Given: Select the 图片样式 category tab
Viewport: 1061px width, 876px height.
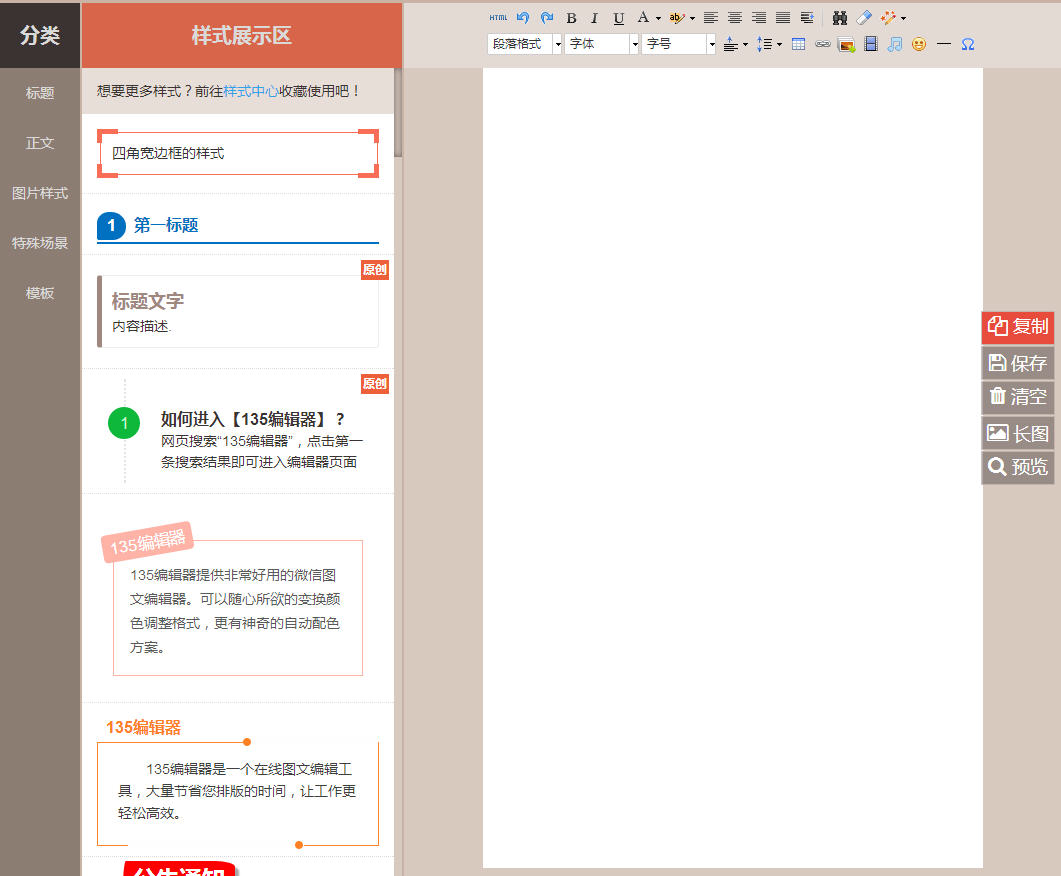Looking at the screenshot, I should click(x=39, y=193).
